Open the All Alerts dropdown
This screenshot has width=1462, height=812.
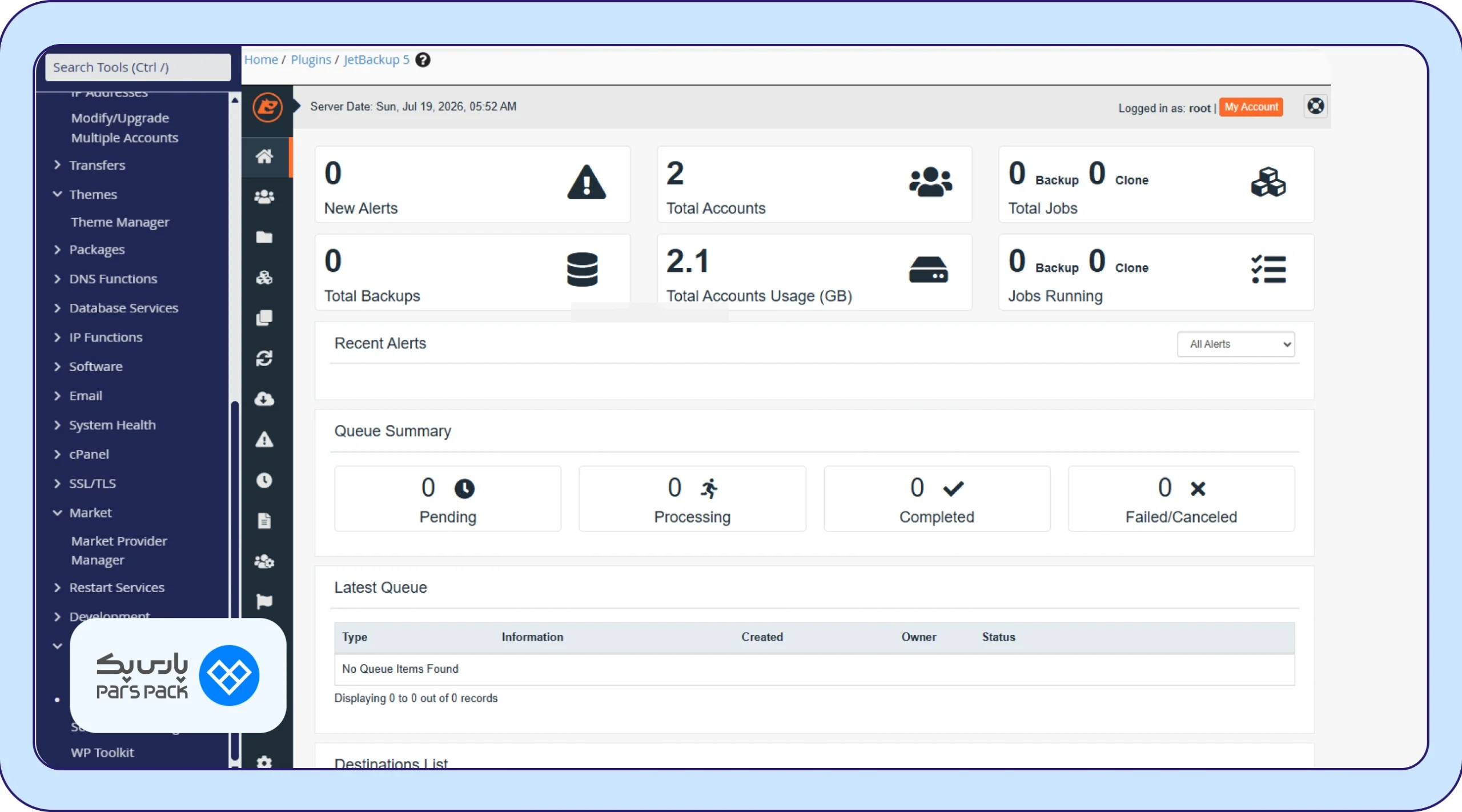[x=1236, y=344]
